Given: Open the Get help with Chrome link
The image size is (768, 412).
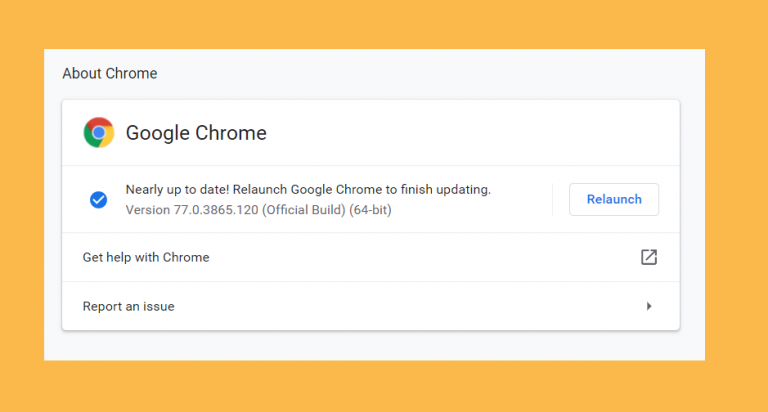Looking at the screenshot, I should pos(146,257).
